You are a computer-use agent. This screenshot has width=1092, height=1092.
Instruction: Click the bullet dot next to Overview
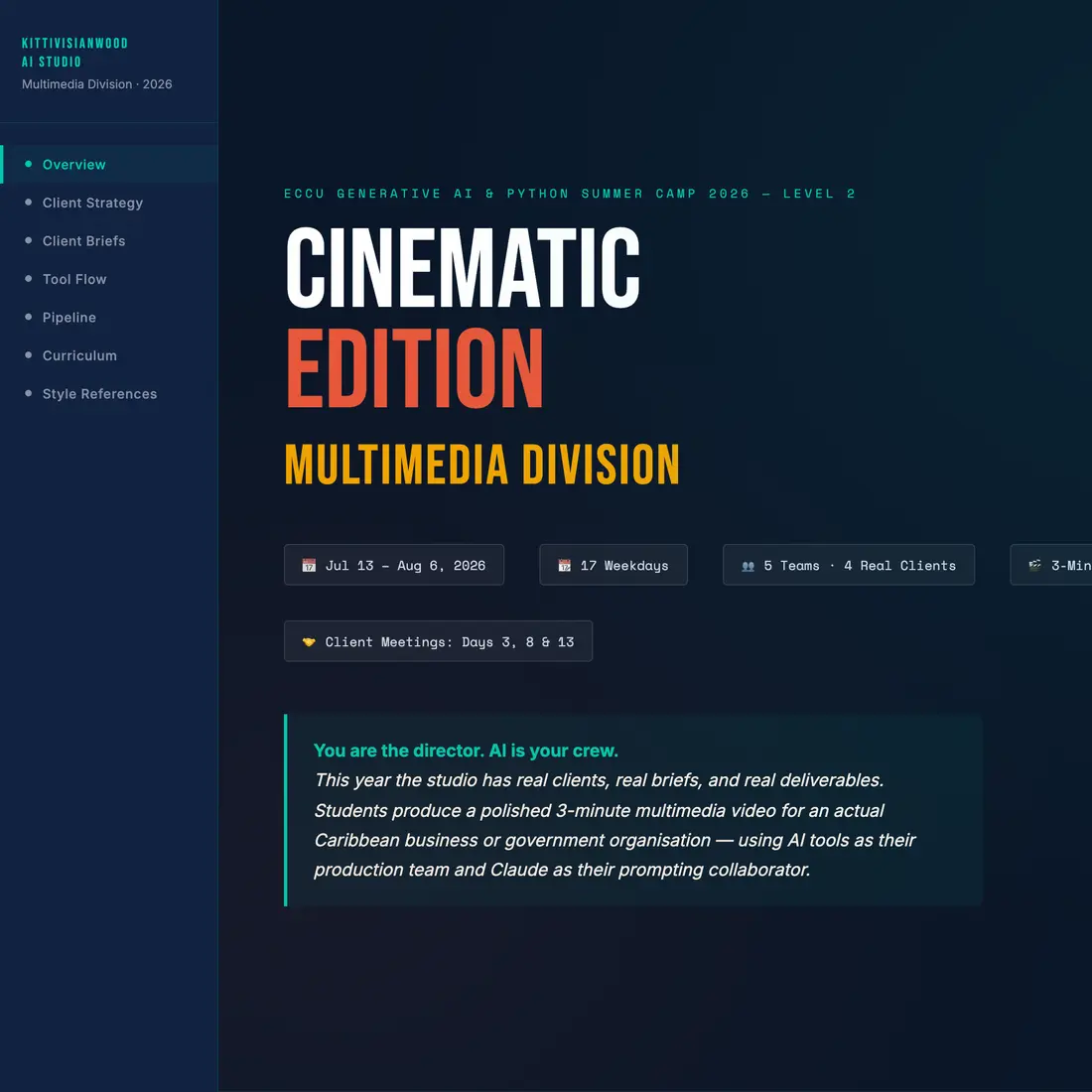pos(29,164)
